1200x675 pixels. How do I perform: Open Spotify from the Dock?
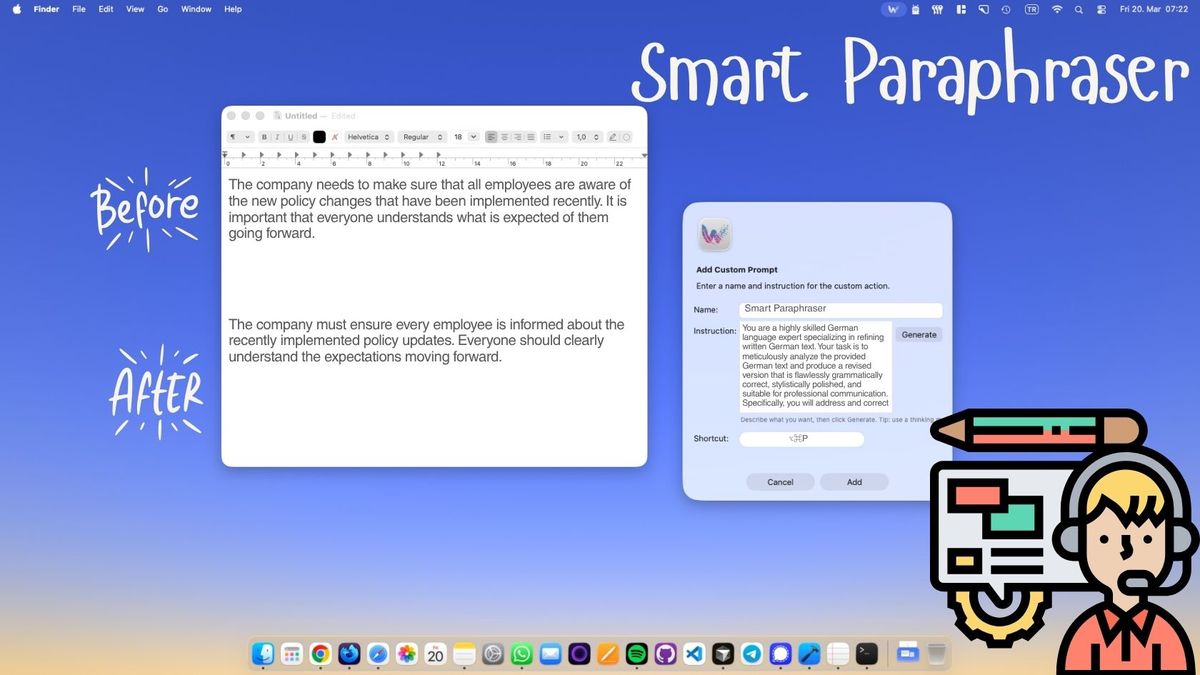click(636, 654)
